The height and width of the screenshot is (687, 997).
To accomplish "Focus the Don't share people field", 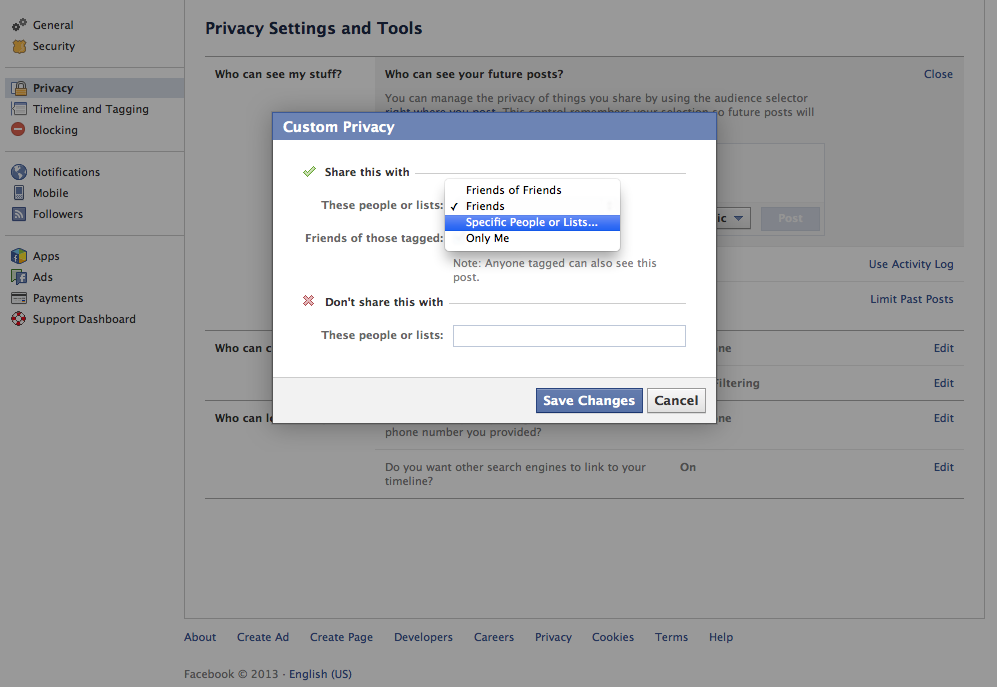I will (x=569, y=336).
